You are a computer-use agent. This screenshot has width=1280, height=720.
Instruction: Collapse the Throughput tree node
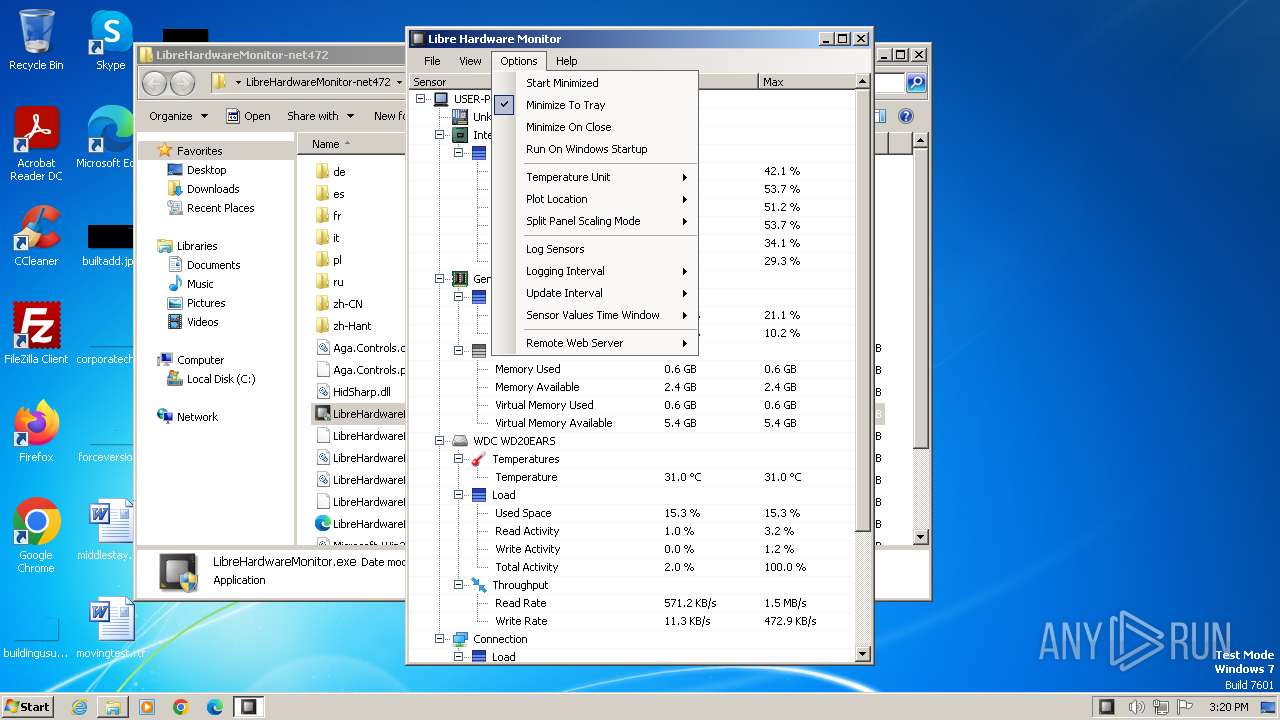[x=459, y=585]
